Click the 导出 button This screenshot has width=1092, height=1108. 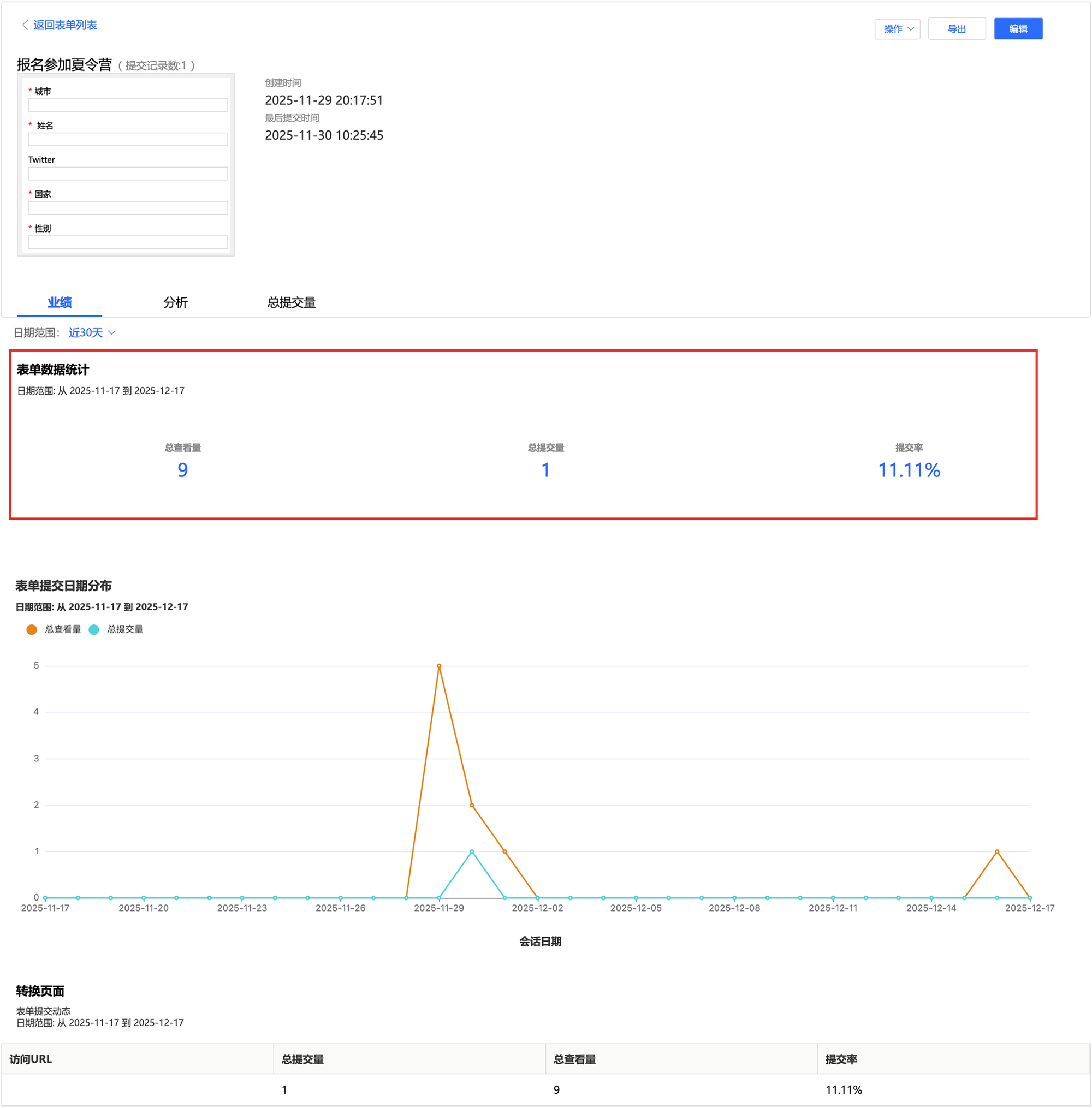tap(956, 29)
